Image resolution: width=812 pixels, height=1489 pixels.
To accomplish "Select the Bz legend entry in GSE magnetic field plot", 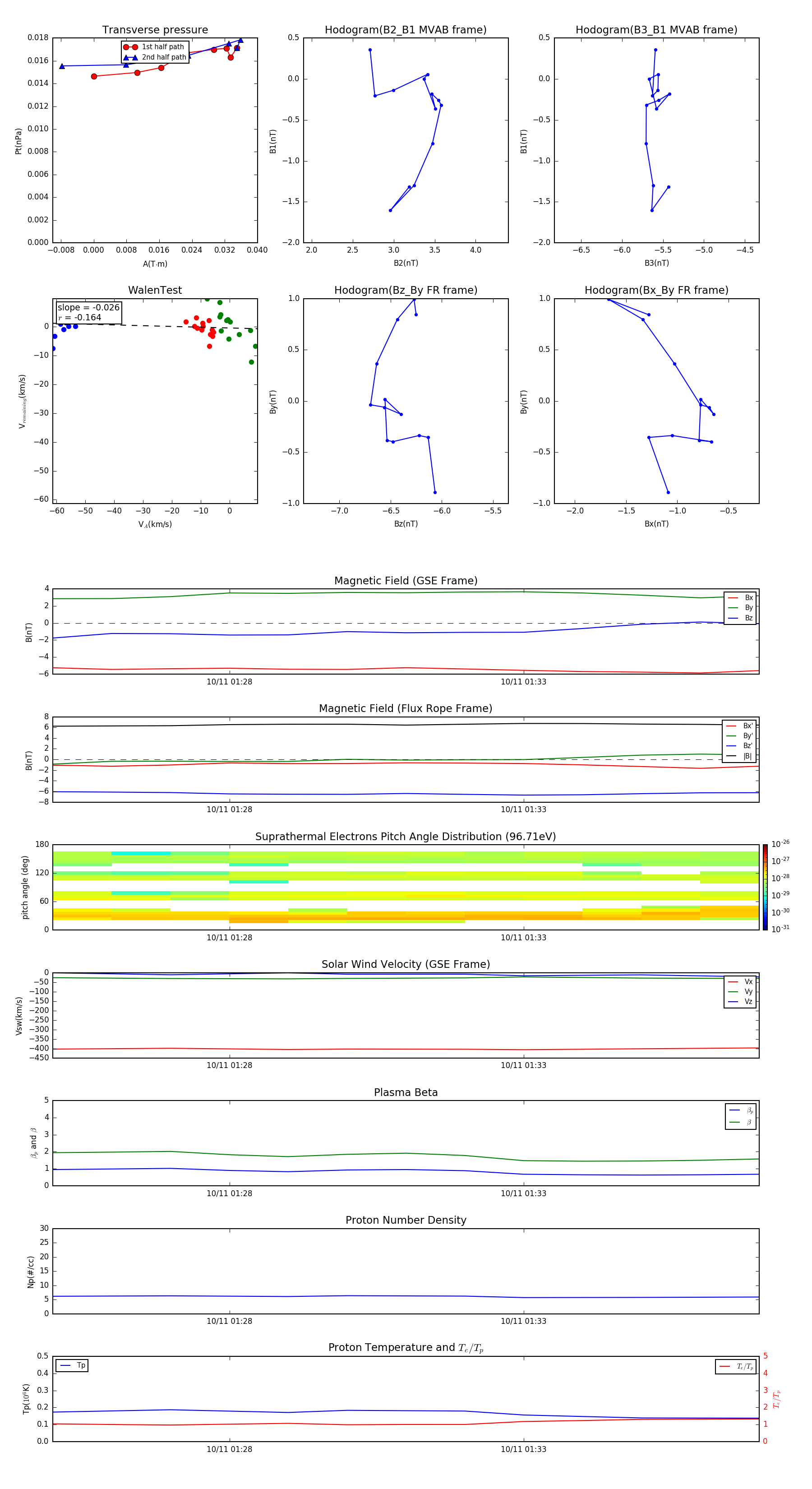I will (x=740, y=619).
